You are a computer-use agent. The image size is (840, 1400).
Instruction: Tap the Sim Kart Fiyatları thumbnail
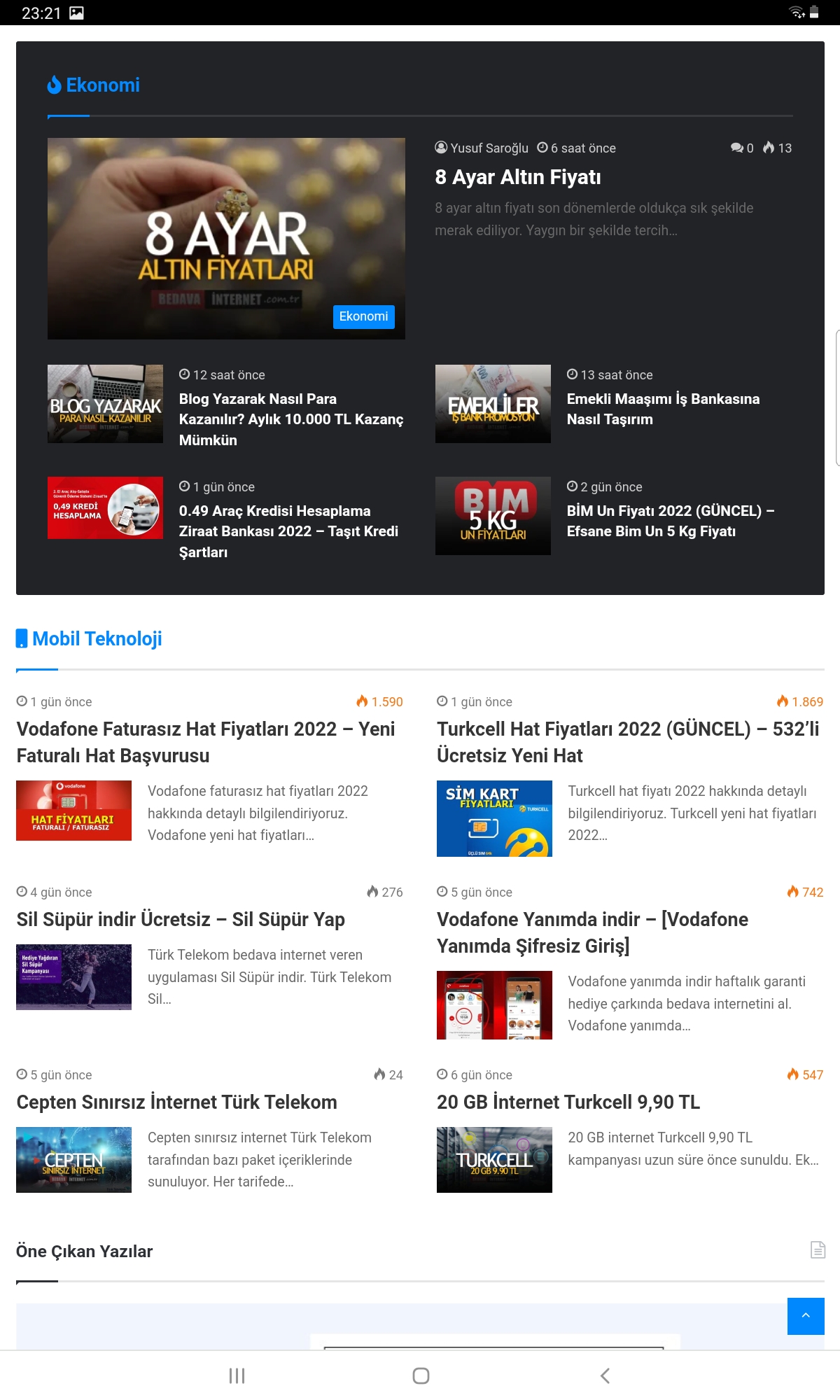pos(494,818)
